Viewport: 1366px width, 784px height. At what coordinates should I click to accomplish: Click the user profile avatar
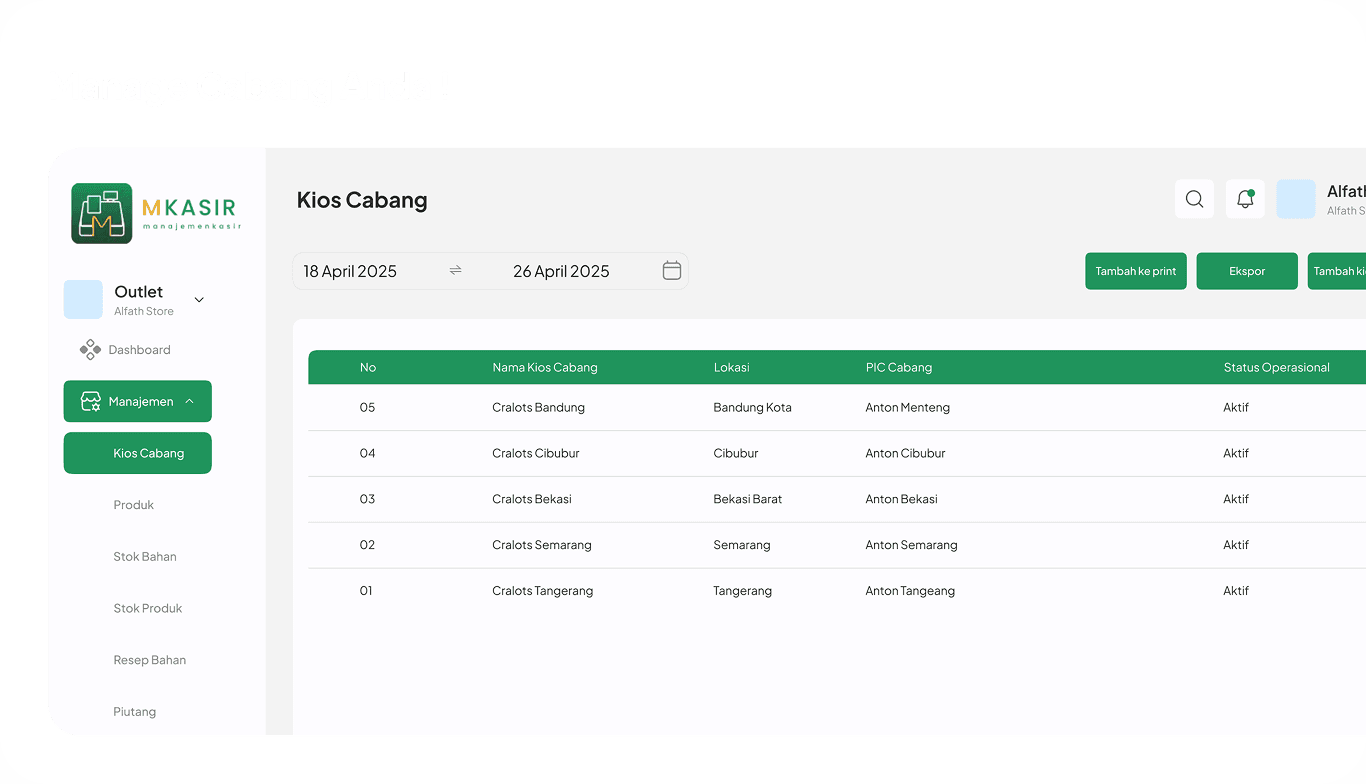(1296, 199)
